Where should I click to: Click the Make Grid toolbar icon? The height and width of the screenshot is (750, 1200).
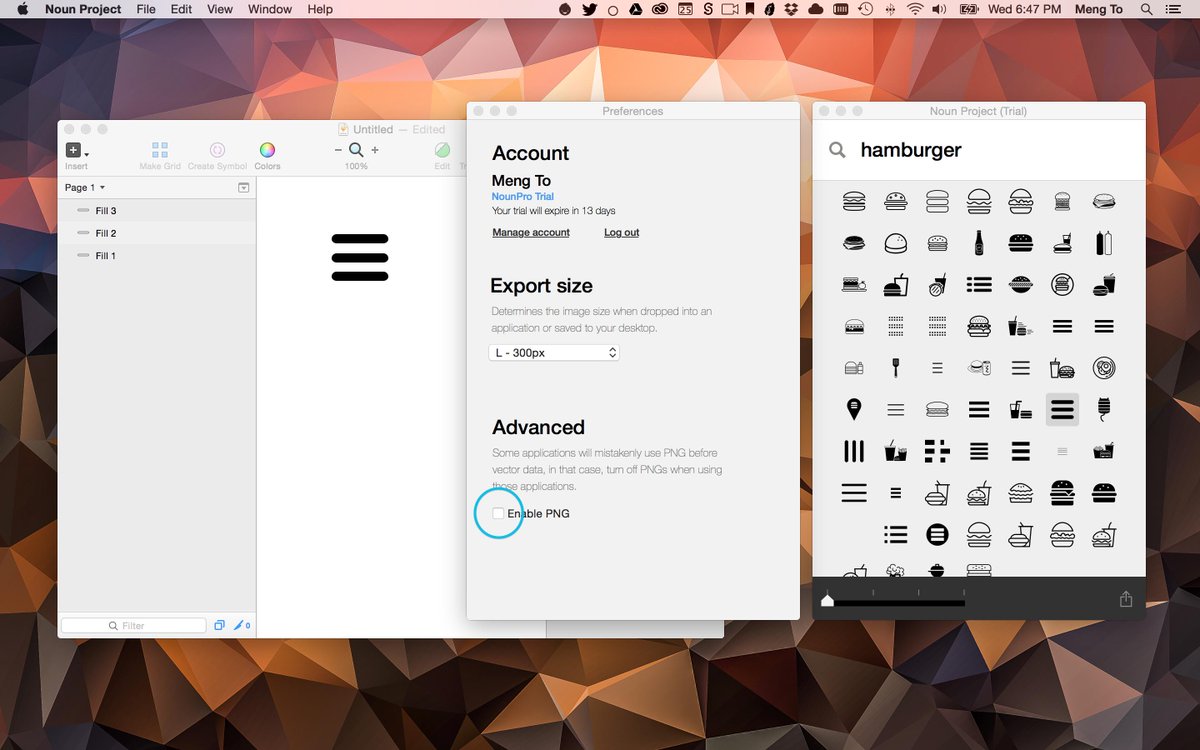[160, 150]
